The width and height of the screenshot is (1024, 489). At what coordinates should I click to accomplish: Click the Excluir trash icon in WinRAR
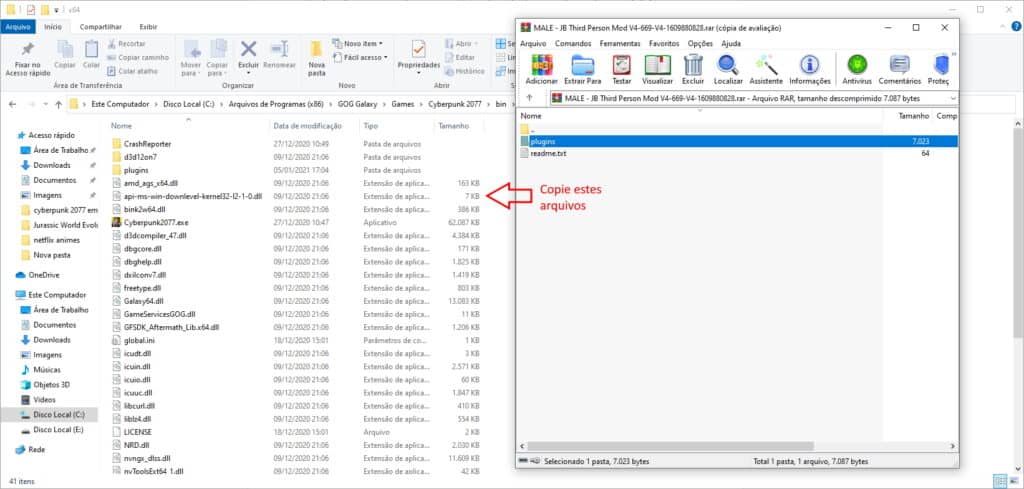[x=693, y=65]
